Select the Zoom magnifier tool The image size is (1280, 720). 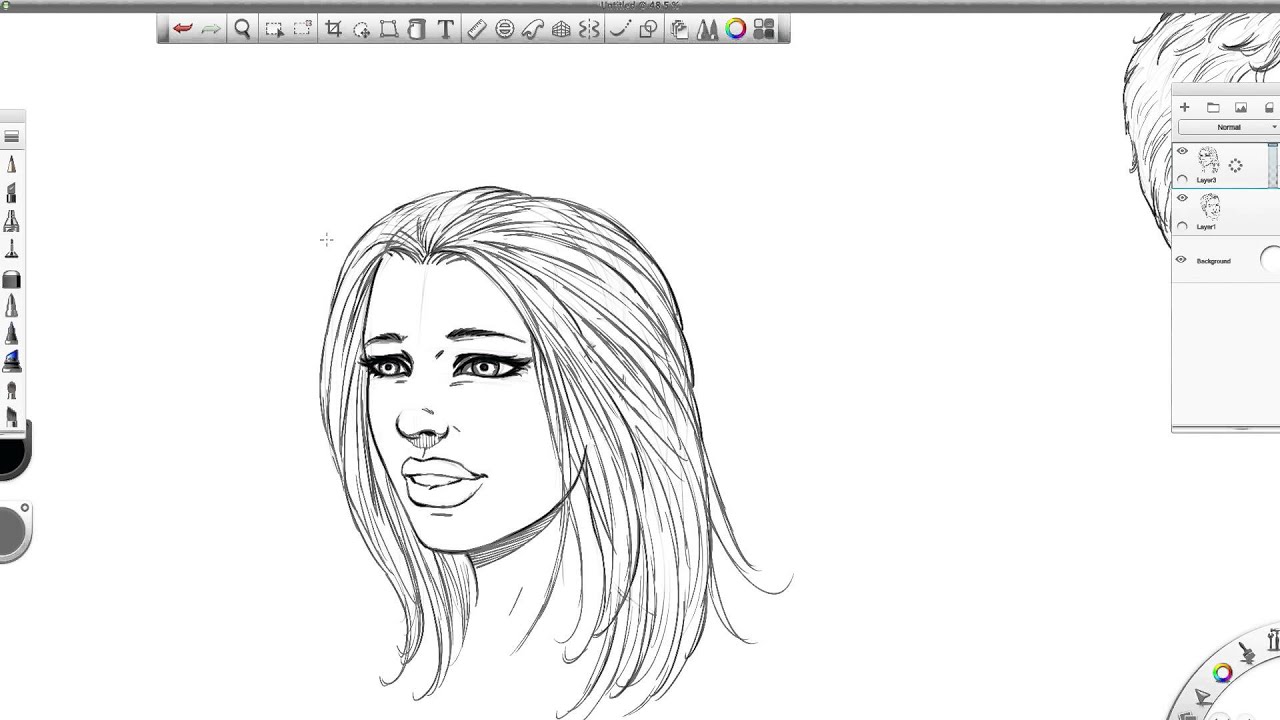(x=242, y=29)
